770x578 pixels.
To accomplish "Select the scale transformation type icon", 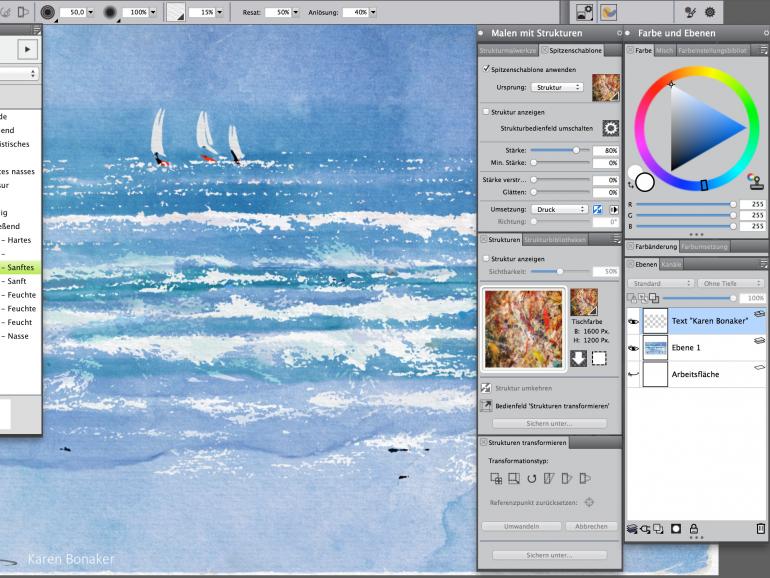I will (x=514, y=478).
